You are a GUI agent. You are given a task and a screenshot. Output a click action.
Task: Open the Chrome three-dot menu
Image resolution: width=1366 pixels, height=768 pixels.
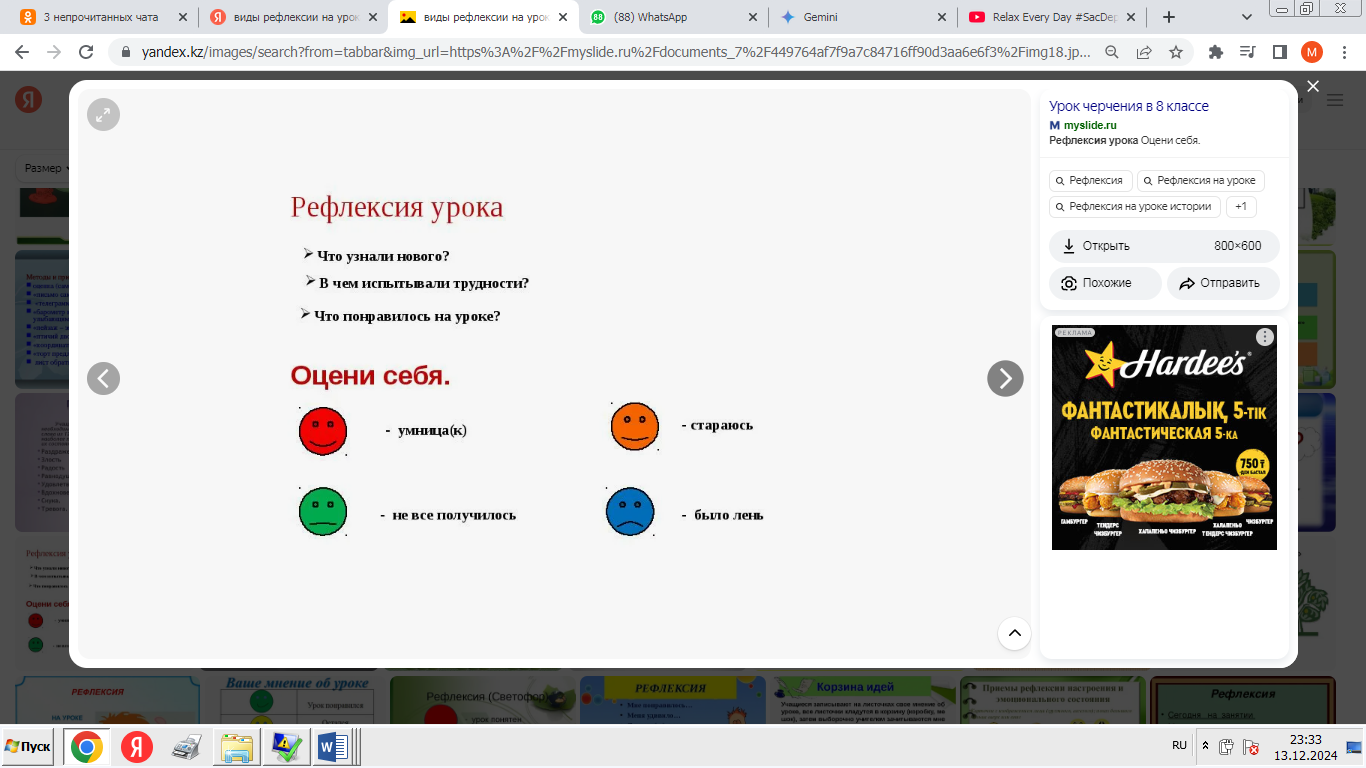tap(1343, 52)
